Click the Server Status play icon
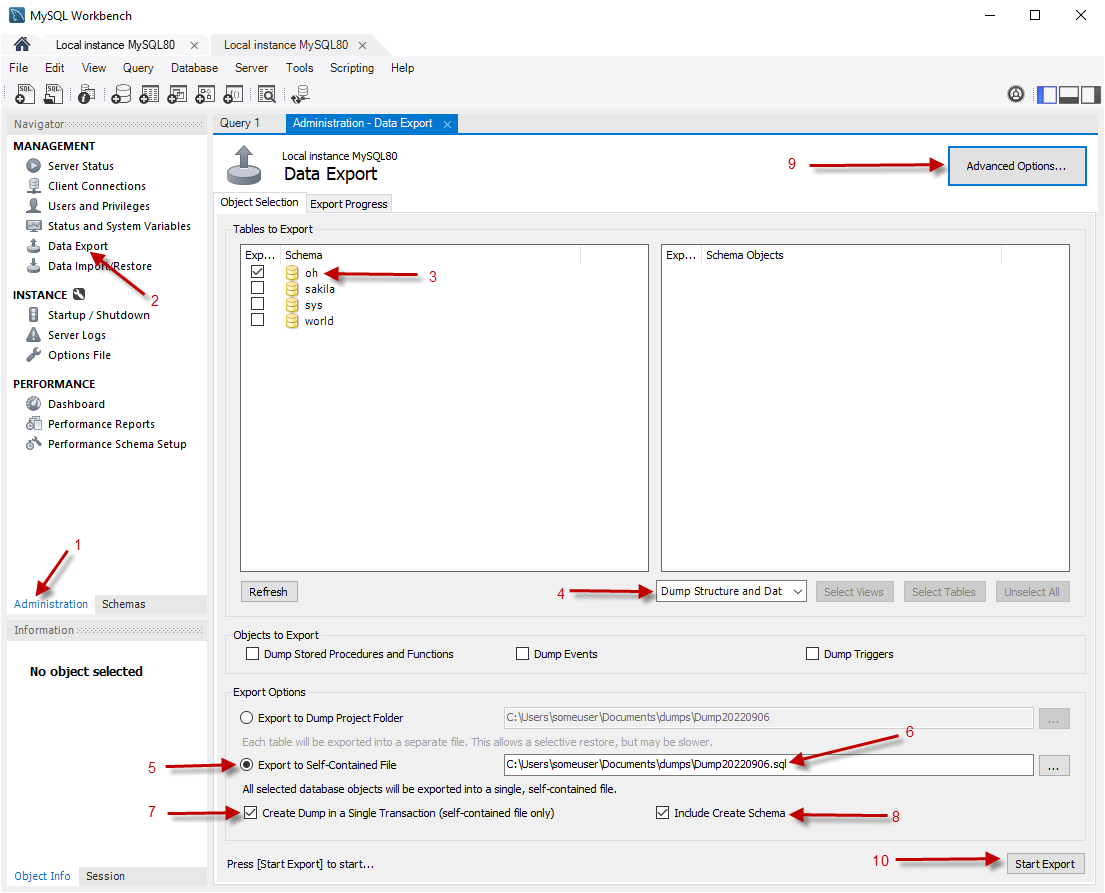 tap(33, 166)
